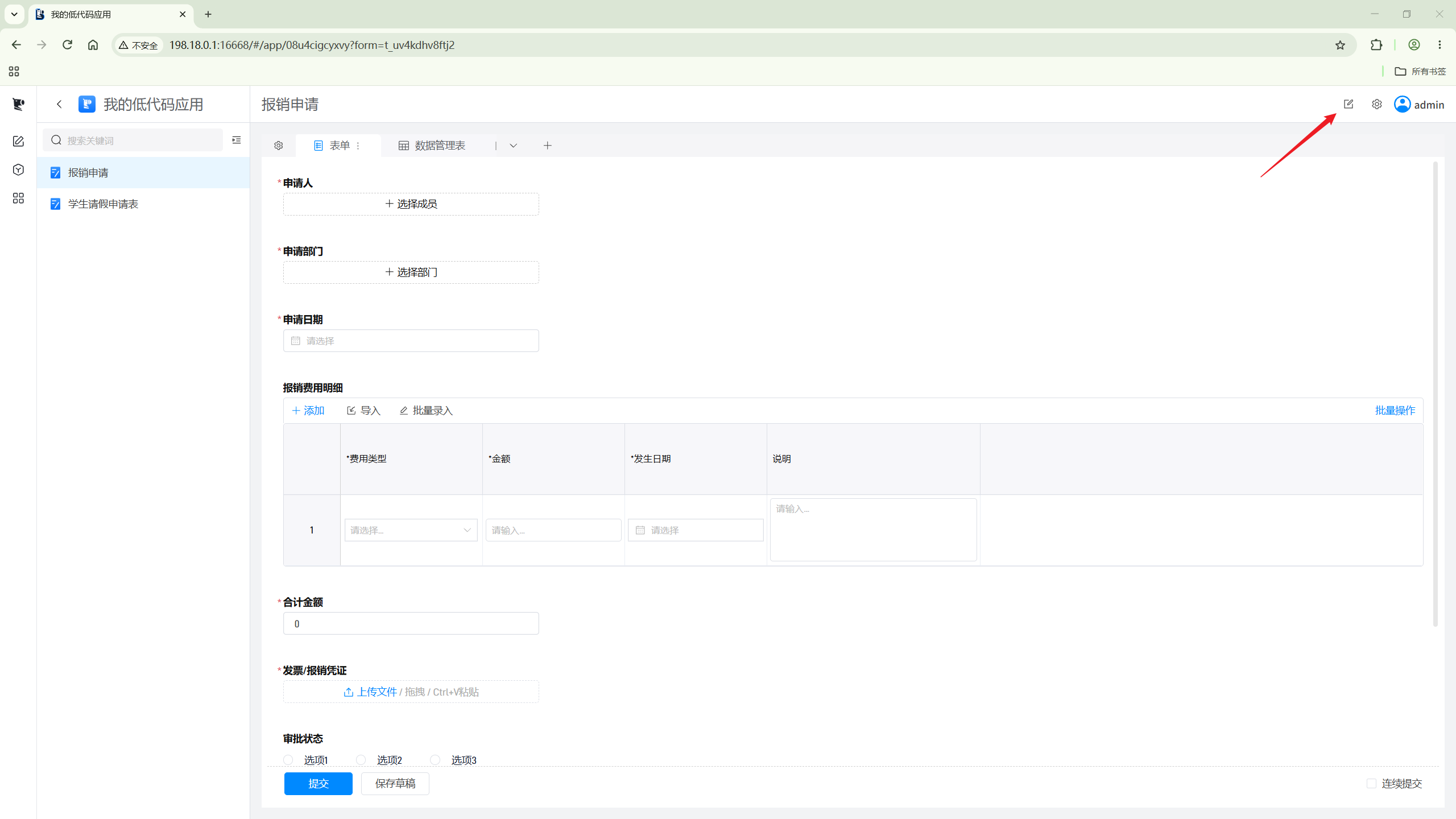Open the browser extensions puzzle icon
The image size is (1456, 819).
point(1376,45)
